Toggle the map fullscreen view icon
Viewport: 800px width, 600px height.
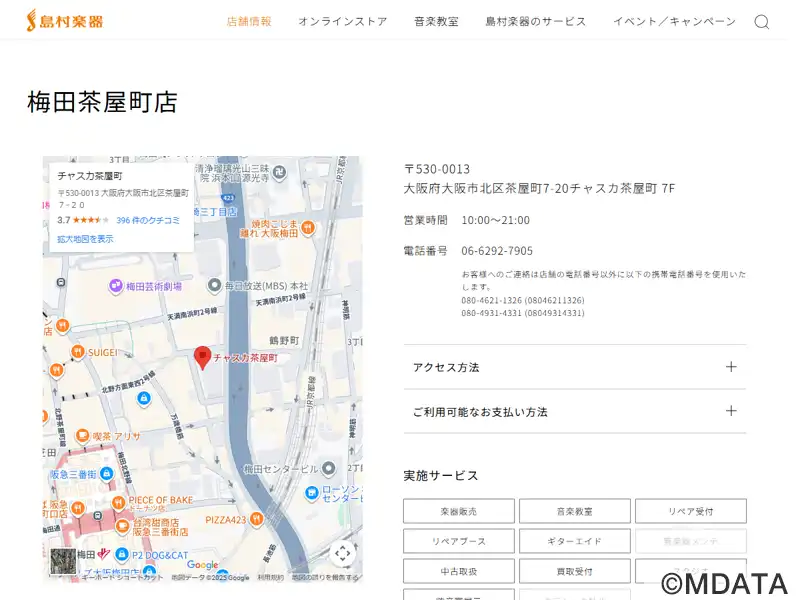pyautogui.click(x=342, y=552)
